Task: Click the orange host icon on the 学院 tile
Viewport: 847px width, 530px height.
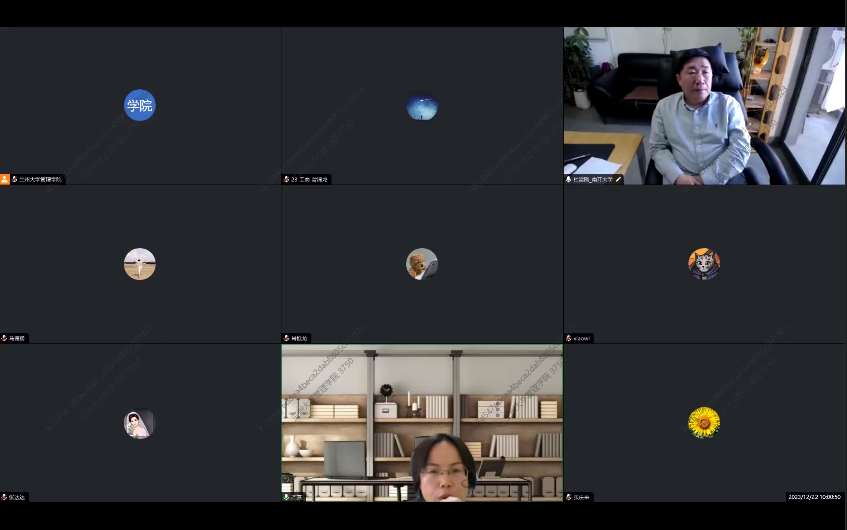Action: [5, 180]
